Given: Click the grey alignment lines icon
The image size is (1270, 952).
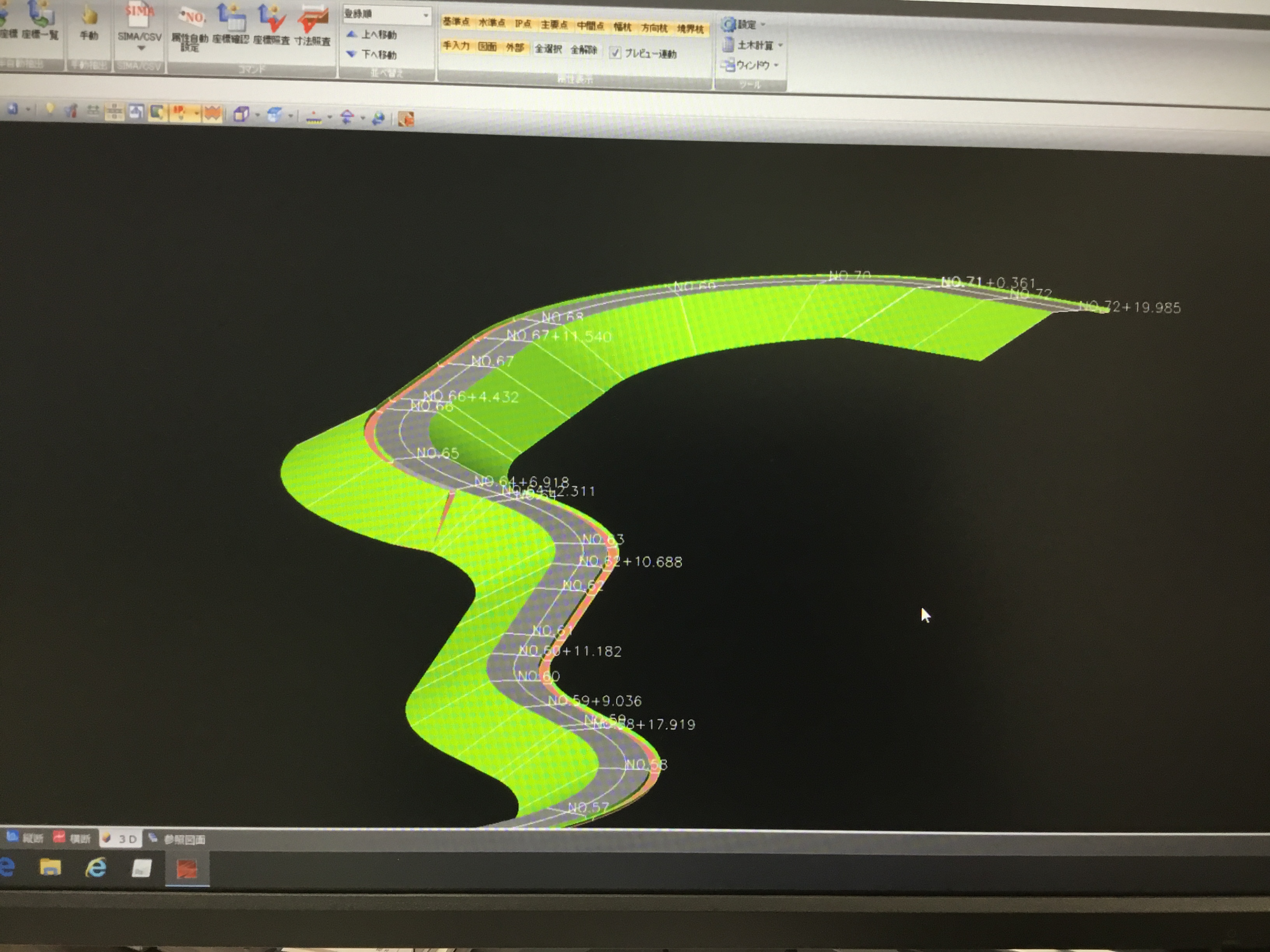Looking at the screenshot, I should 93,111.
